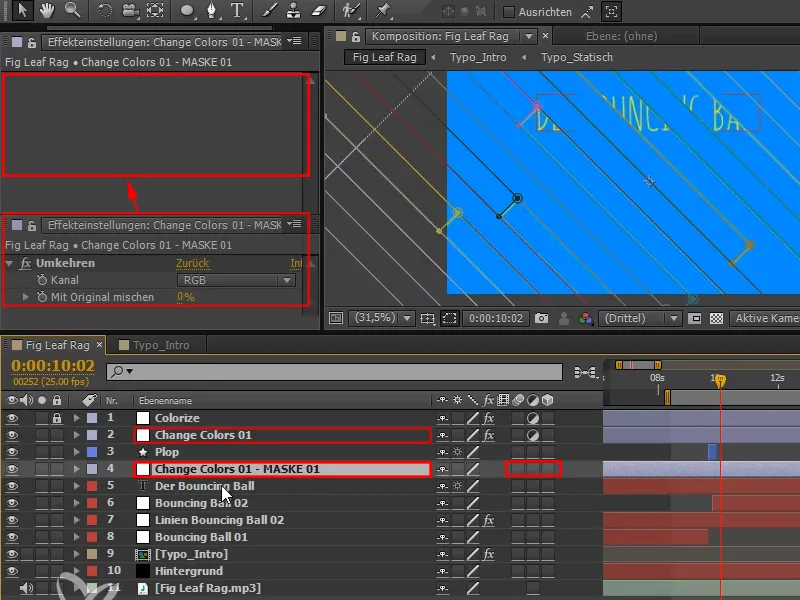
Task: Click the red label color of Hintergrund layer
Action: 92,571
